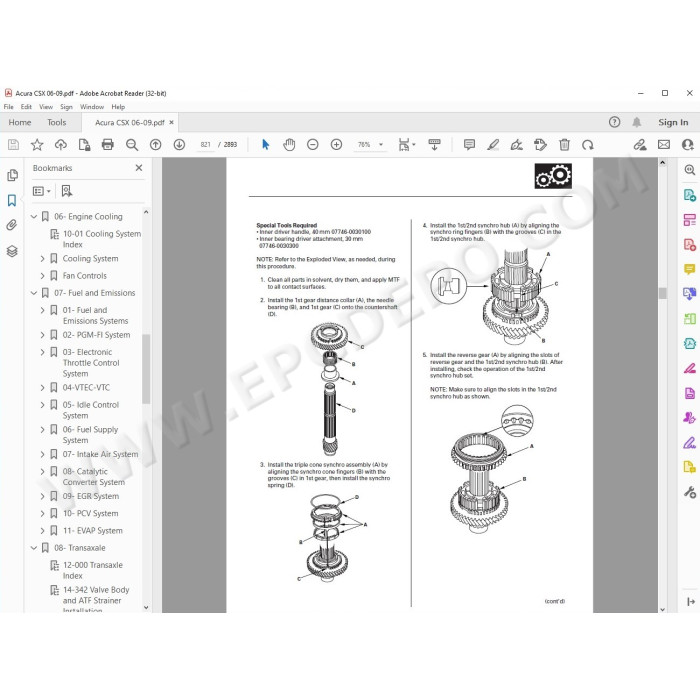Expand the Cooling System bookmark

tap(42, 258)
